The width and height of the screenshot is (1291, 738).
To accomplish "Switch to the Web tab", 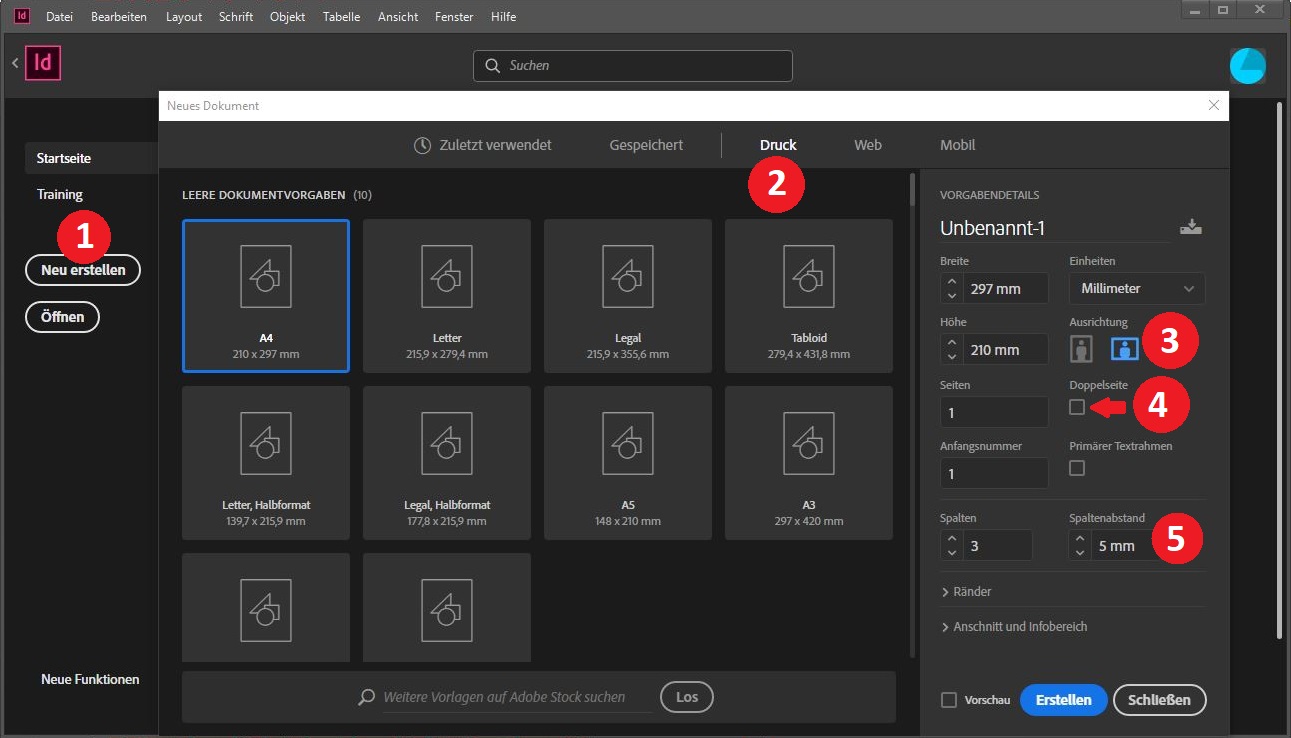I will pos(867,145).
